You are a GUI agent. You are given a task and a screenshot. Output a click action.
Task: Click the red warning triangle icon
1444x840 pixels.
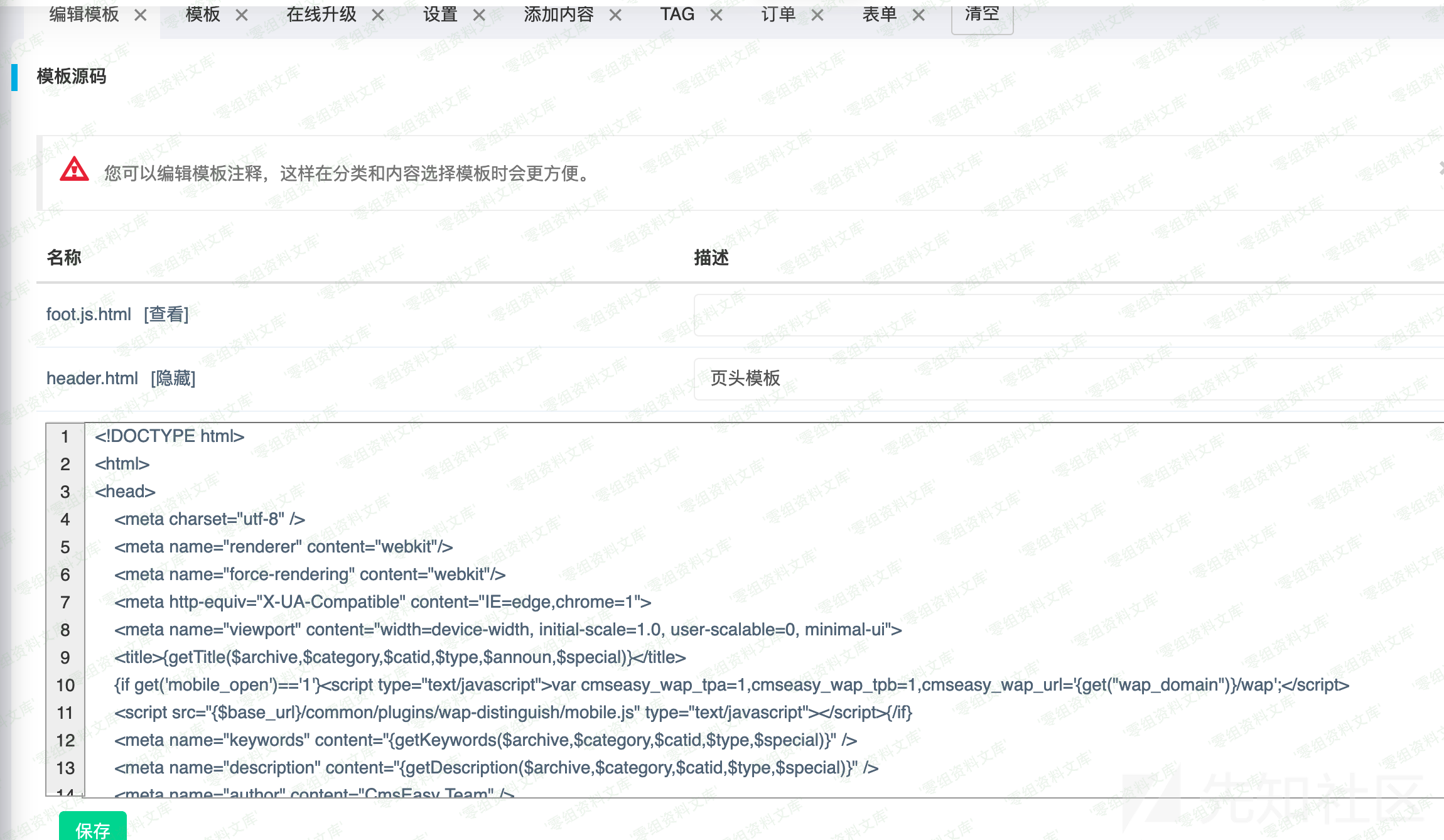point(74,170)
